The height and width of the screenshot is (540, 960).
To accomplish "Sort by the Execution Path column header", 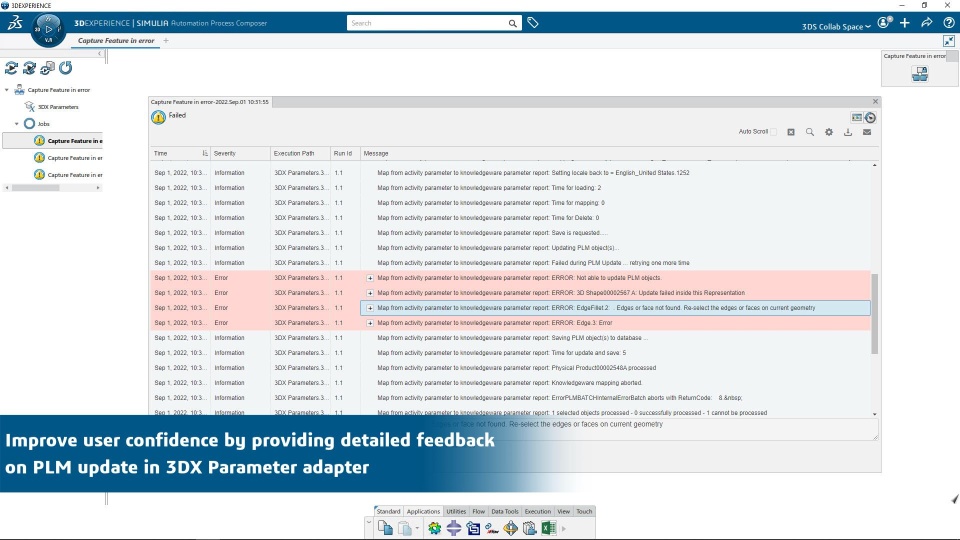I will point(299,154).
